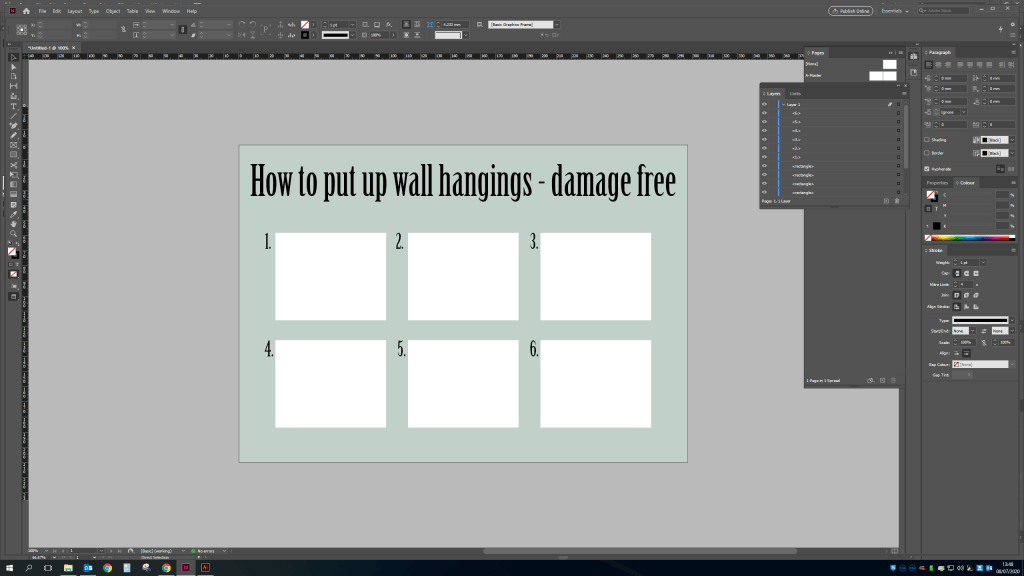
Task: Choose the Scissors tool
Action: point(13,164)
